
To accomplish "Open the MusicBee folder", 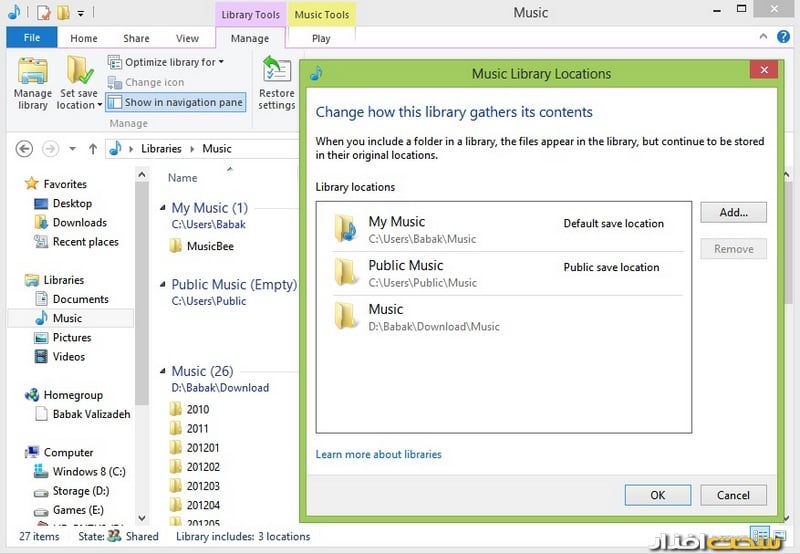I will pos(209,246).
